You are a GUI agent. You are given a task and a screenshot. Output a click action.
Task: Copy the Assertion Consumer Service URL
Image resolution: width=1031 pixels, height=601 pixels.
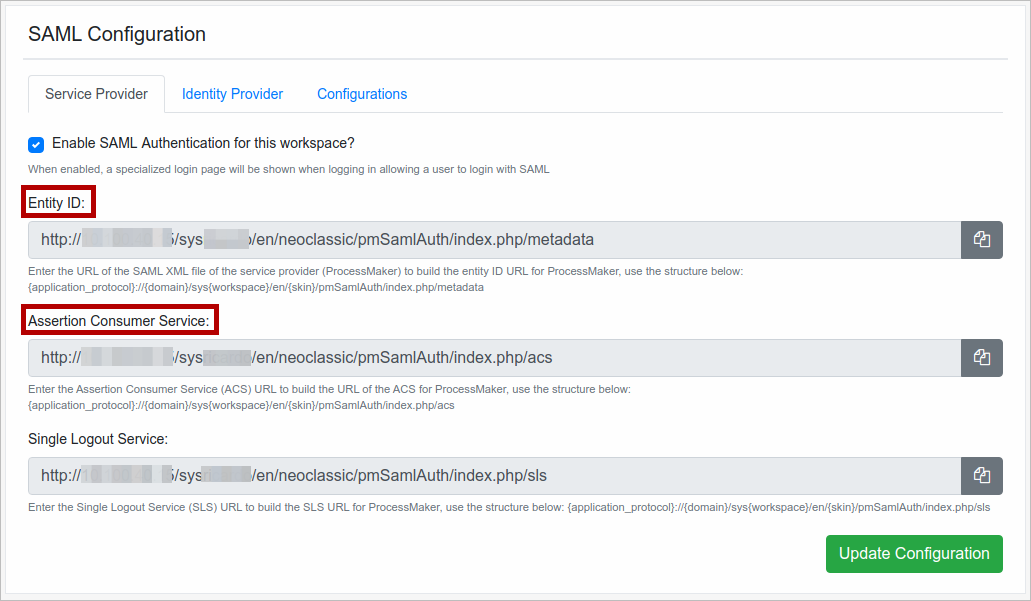coord(981,358)
